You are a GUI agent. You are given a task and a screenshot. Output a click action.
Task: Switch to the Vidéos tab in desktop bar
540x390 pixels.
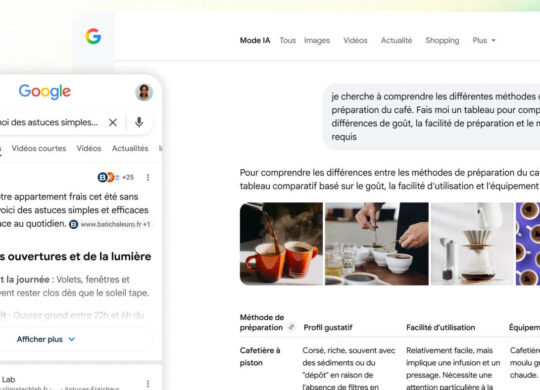[355, 40]
